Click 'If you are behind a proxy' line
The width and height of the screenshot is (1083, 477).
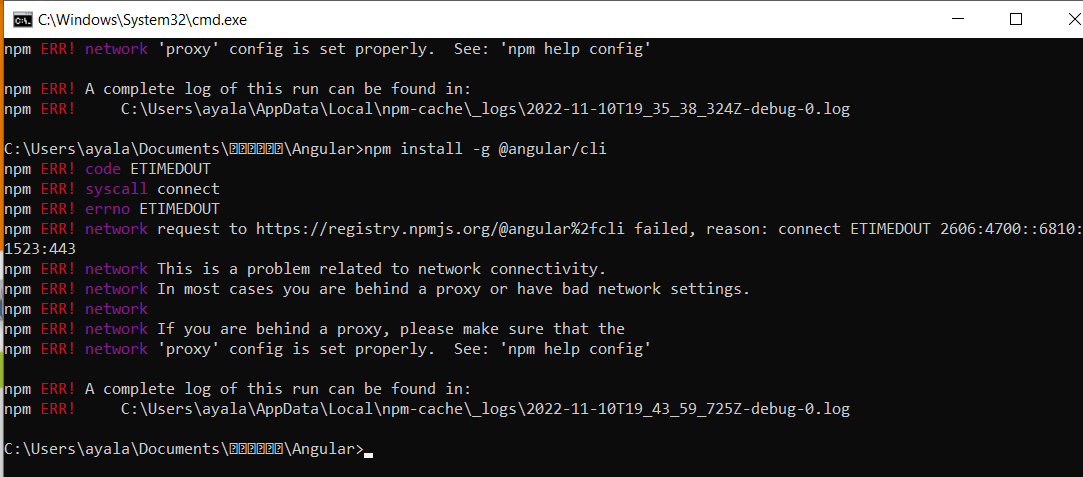tap(390, 329)
